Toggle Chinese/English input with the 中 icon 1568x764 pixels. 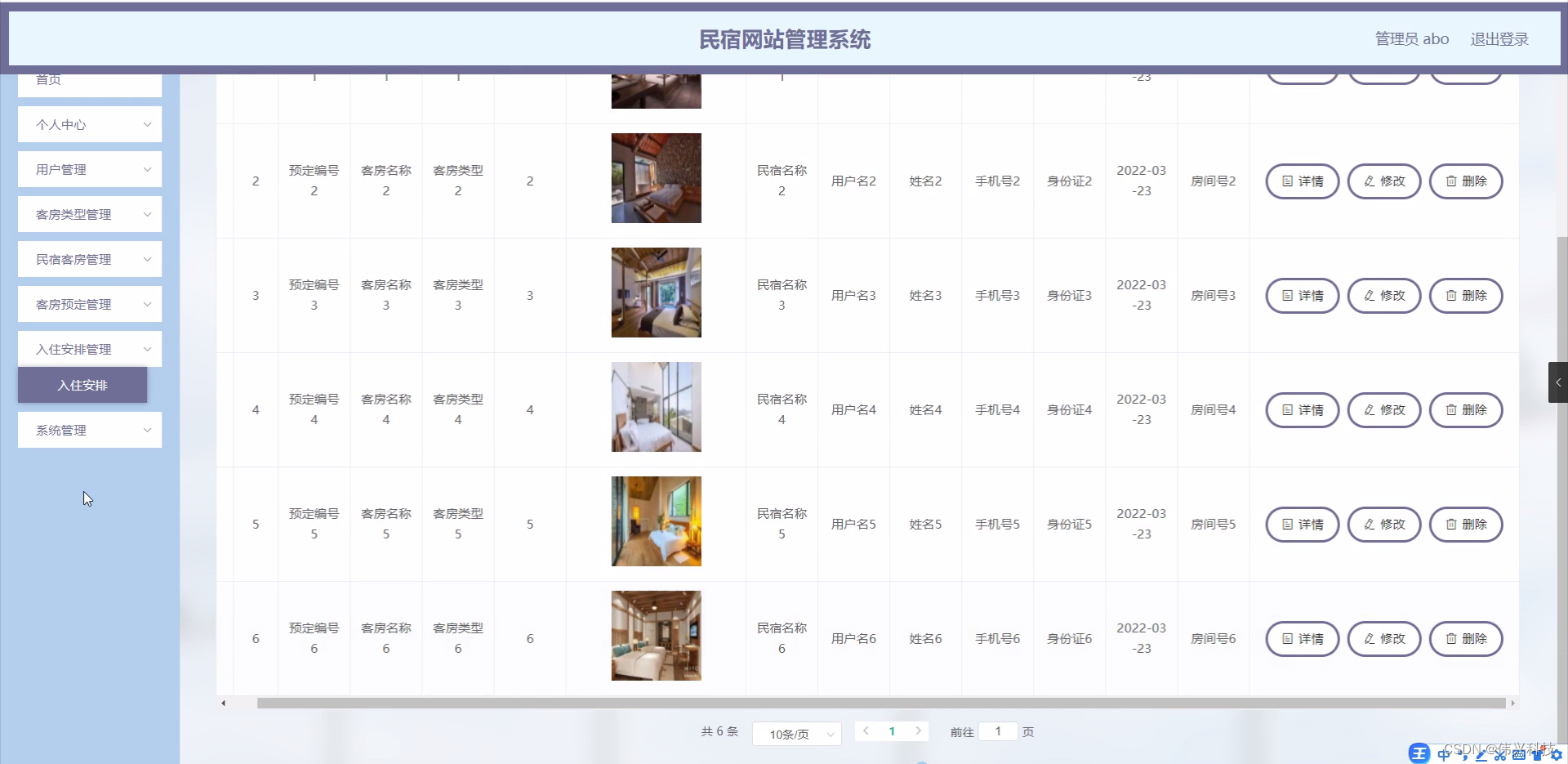1444,755
